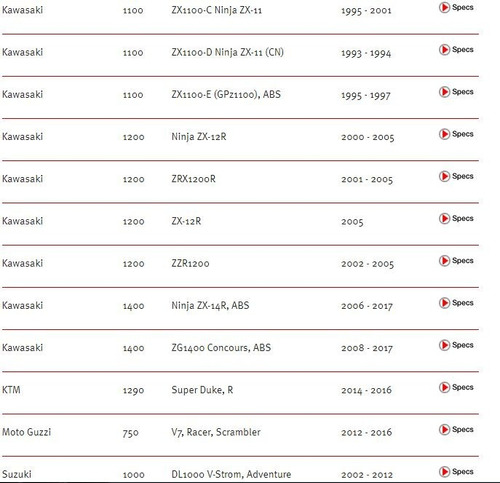Image resolution: width=500 pixels, height=483 pixels.
Task: Open Specs for ZZR1200
Action: 456,260
